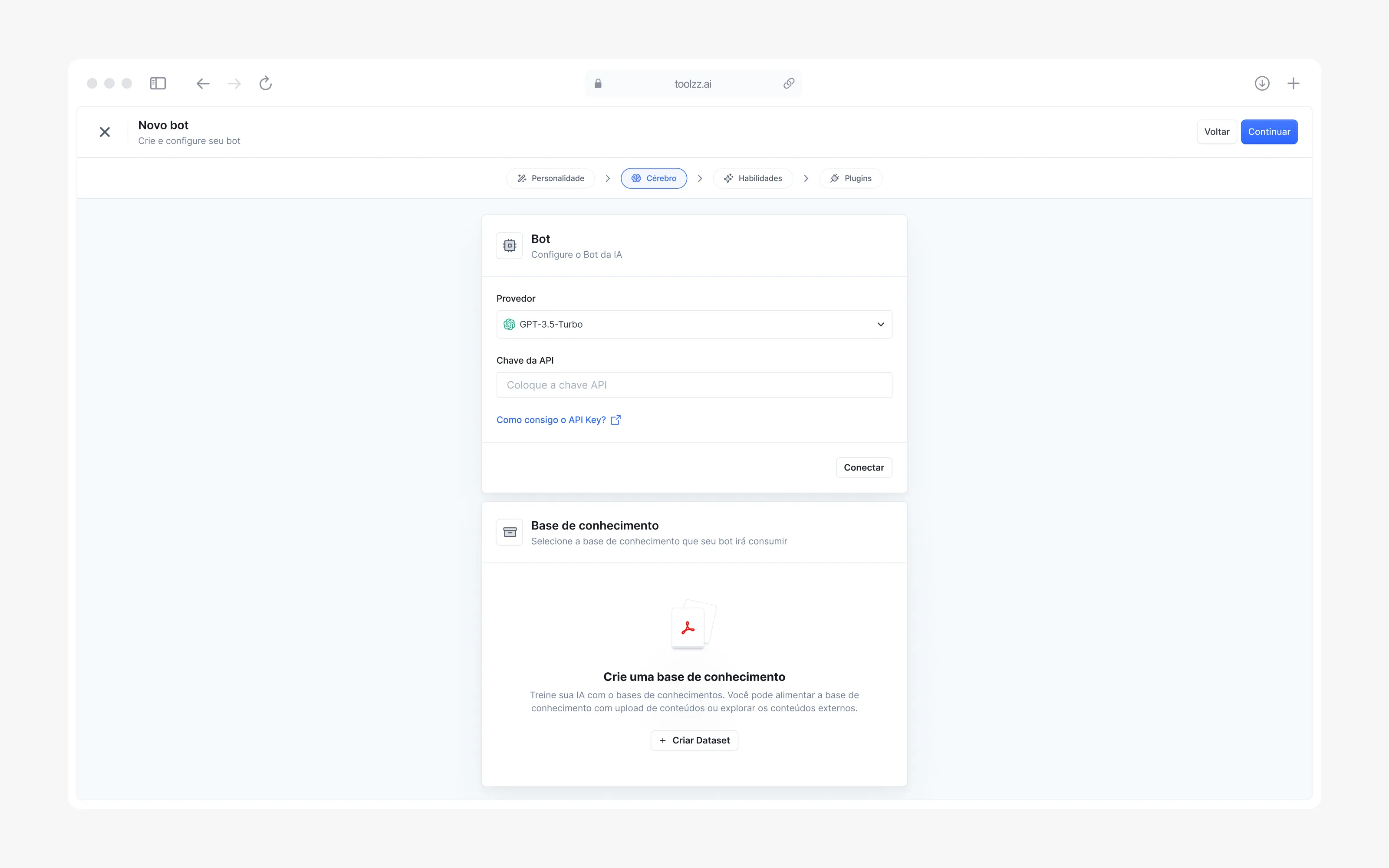Click chevron after Habilidades step
This screenshot has height=868, width=1389.
pos(806,178)
